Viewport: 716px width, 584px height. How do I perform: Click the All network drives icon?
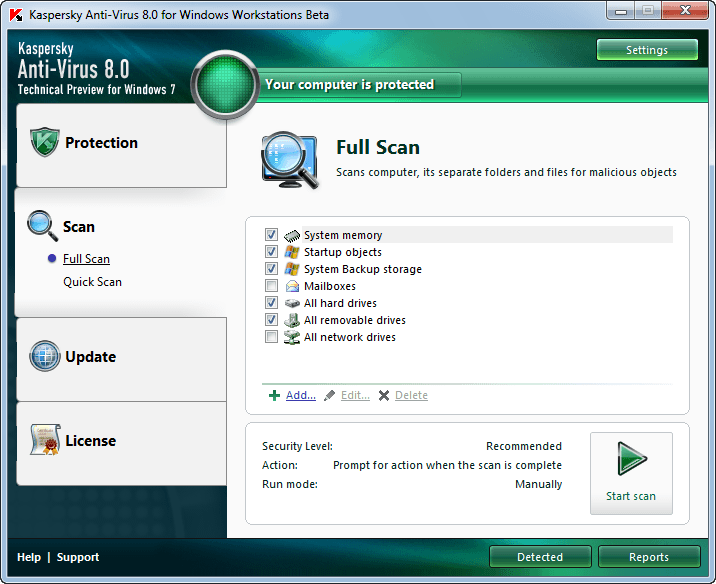tap(292, 337)
